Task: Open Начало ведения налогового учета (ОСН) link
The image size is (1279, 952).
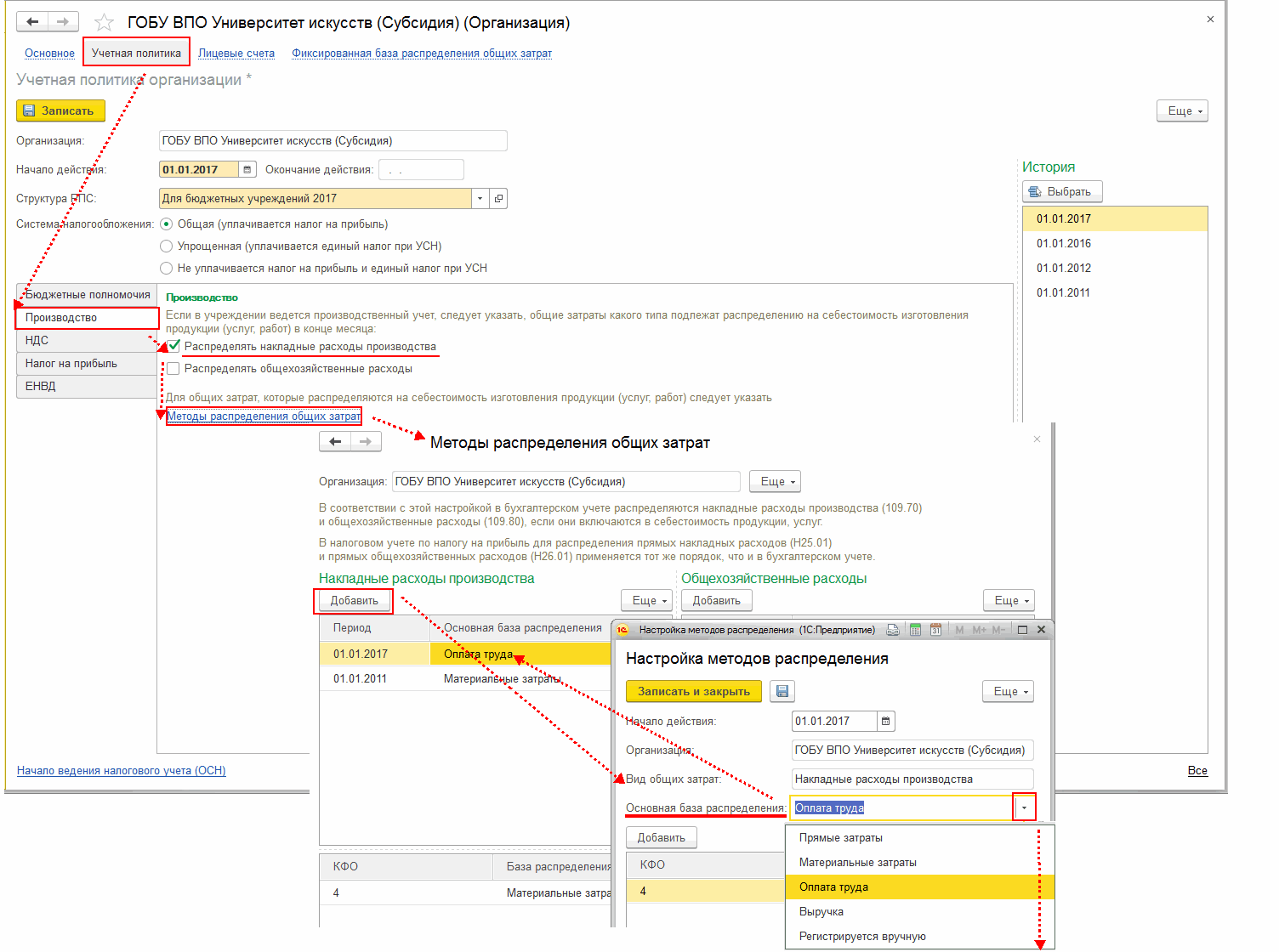Action: [122, 771]
